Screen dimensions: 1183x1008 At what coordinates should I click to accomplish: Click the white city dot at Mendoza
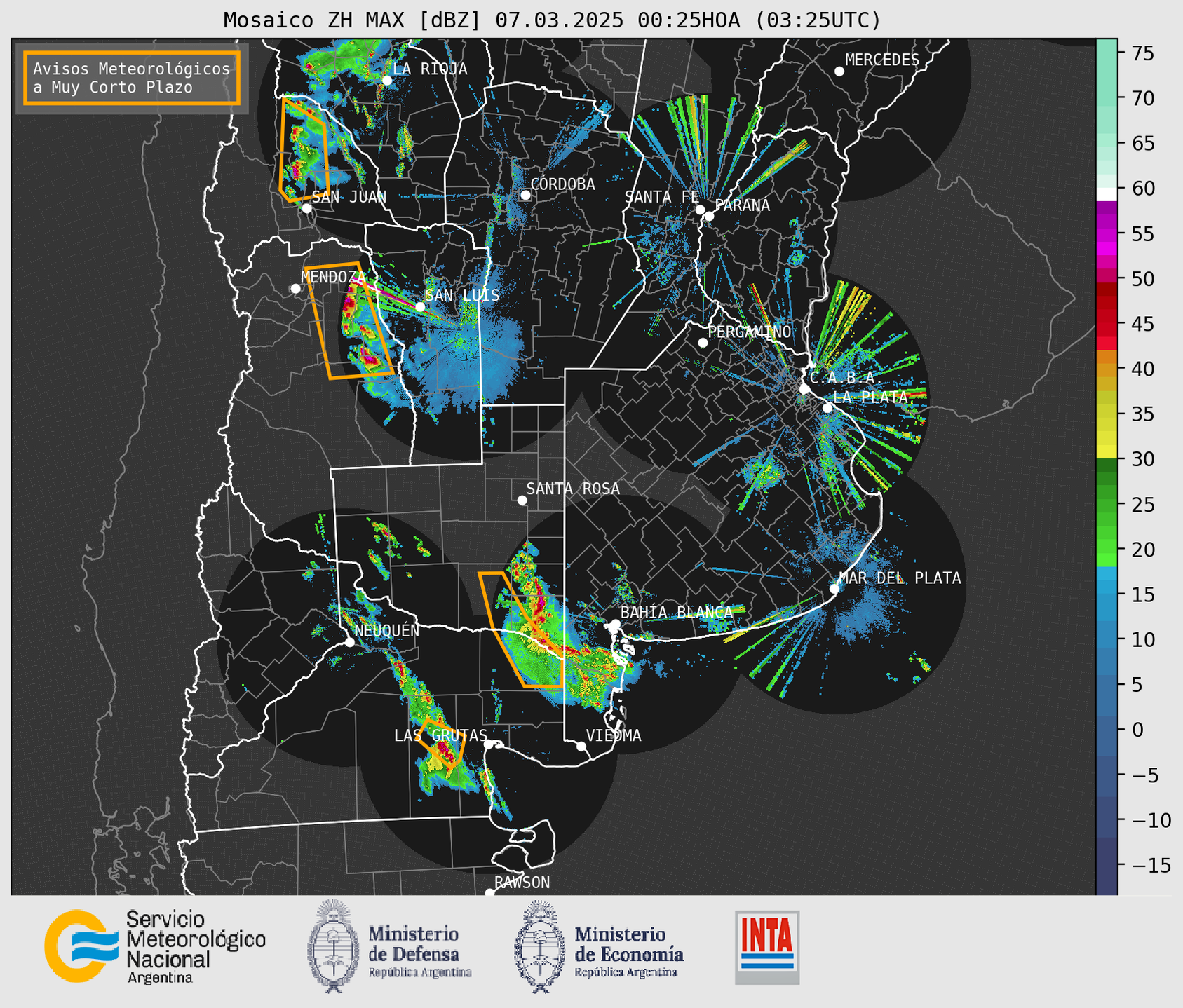pos(296,288)
